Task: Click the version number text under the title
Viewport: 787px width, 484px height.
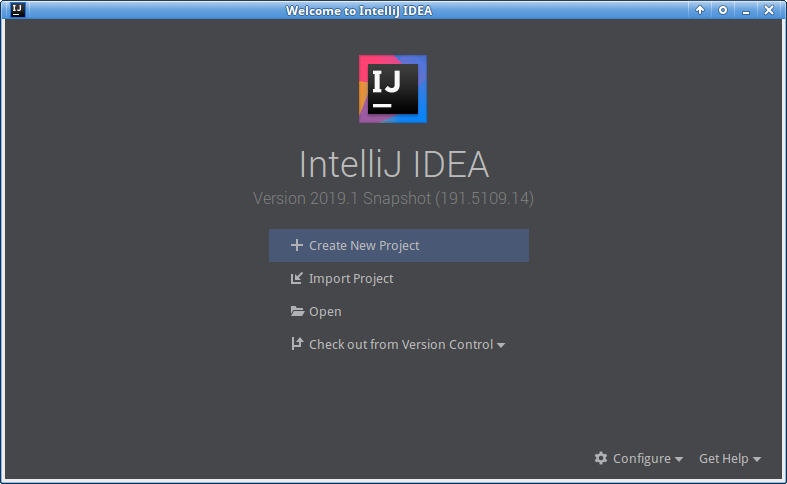Action: click(x=393, y=199)
